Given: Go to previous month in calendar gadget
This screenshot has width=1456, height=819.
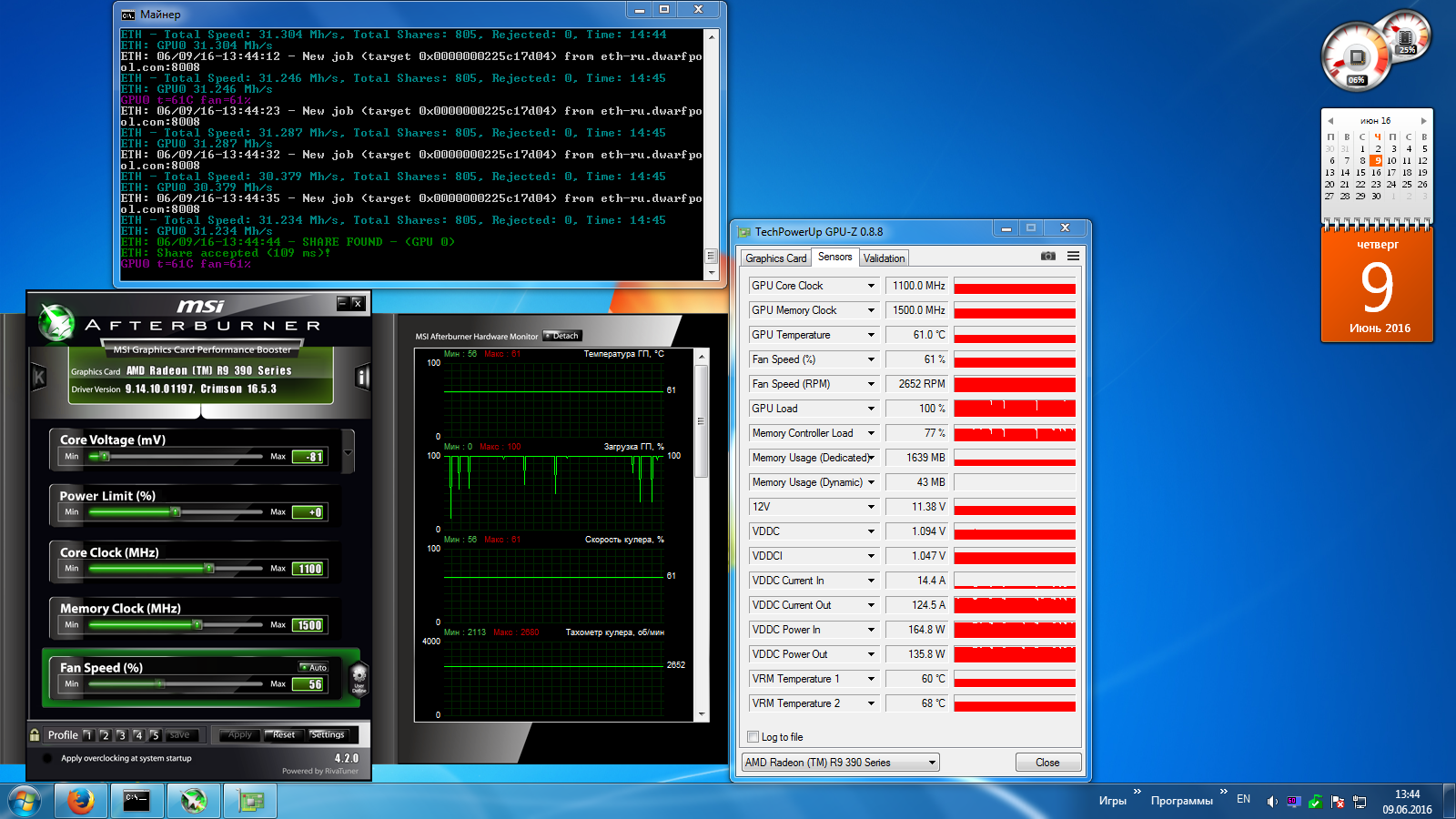Looking at the screenshot, I should coord(1330,120).
